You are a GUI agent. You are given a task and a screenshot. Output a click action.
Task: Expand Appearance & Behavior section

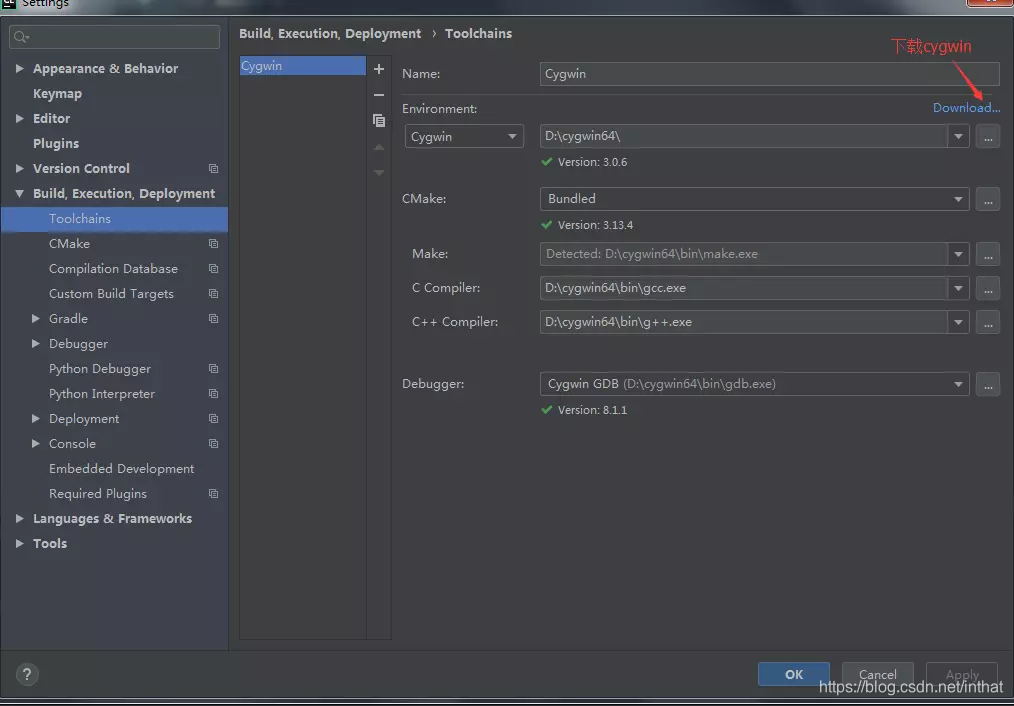(x=19, y=68)
